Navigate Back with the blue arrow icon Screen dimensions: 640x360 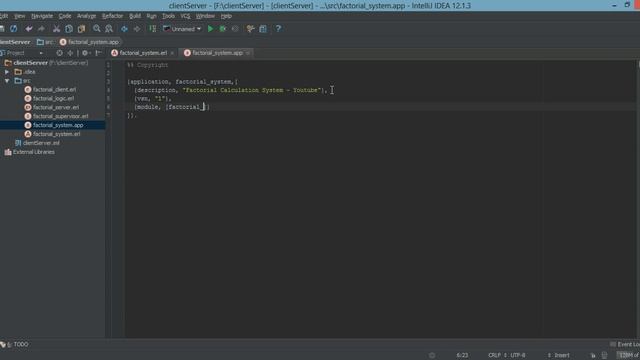tap(124, 29)
